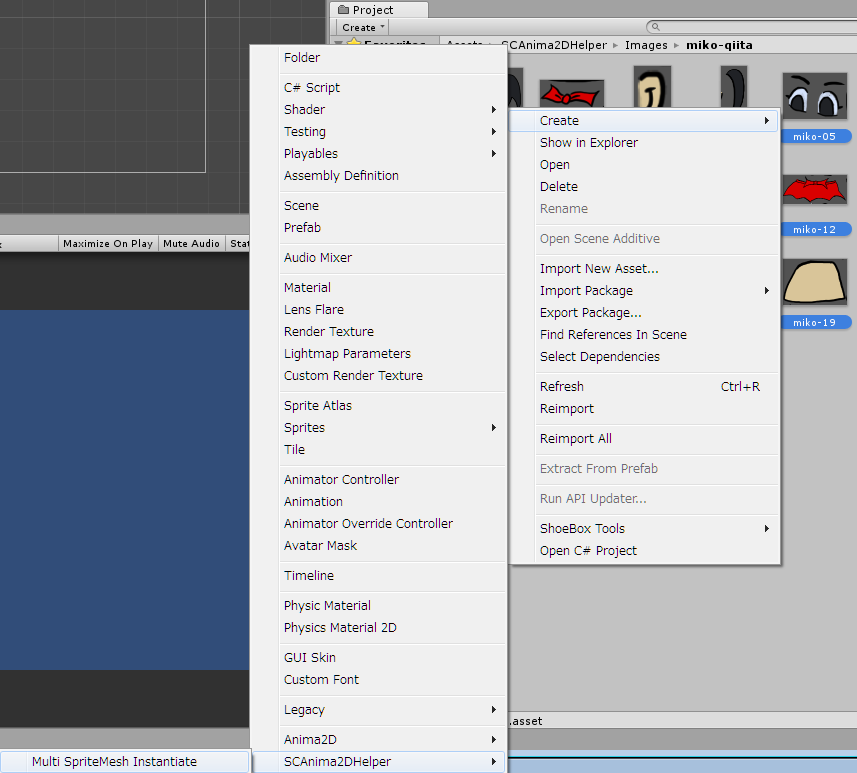
Task: Toggle Maximize On Play
Action: pyautogui.click(x=108, y=243)
